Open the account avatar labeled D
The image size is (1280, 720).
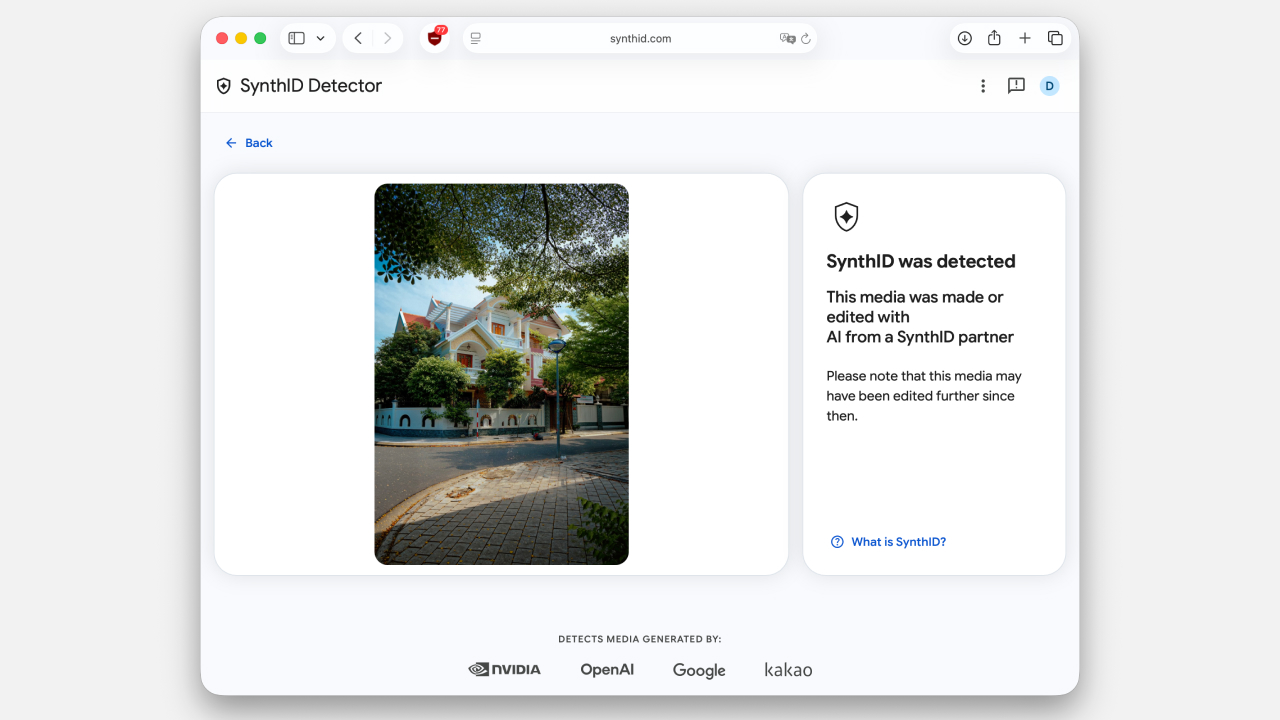[1049, 86]
